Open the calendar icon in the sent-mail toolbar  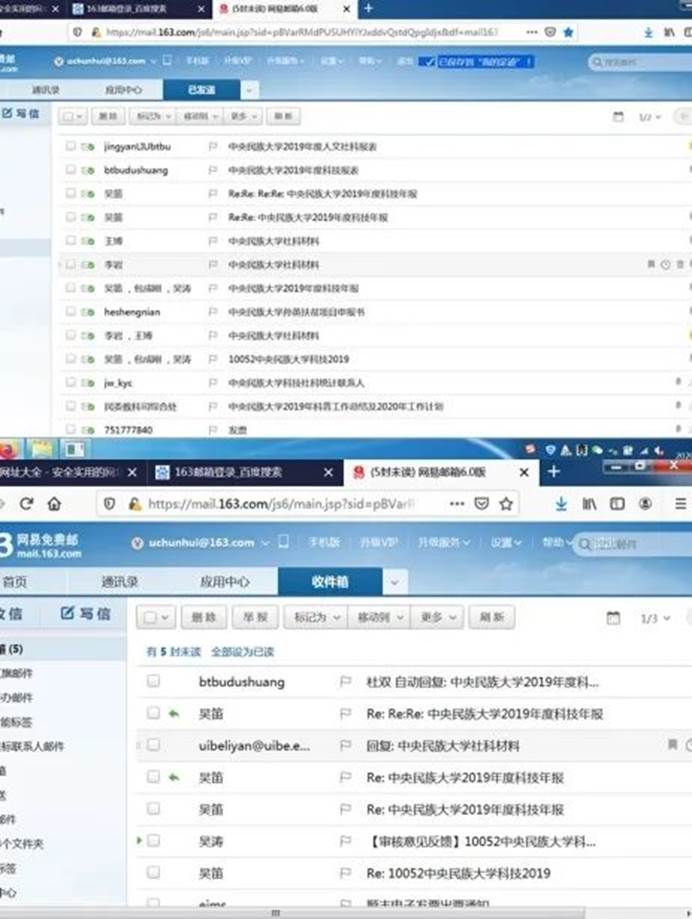click(x=618, y=117)
